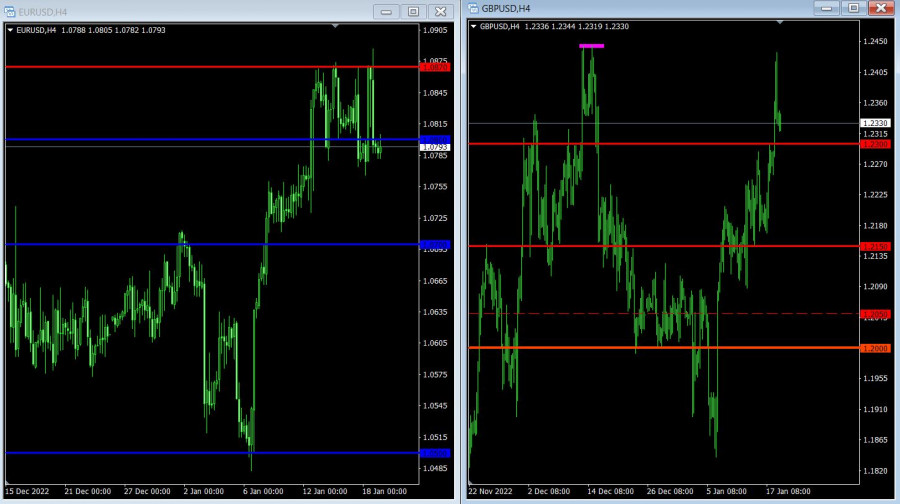Screen dimensions: 900x504
Task: Expand the triangle beside EURUSD,H4 chart label
Action: point(10,30)
